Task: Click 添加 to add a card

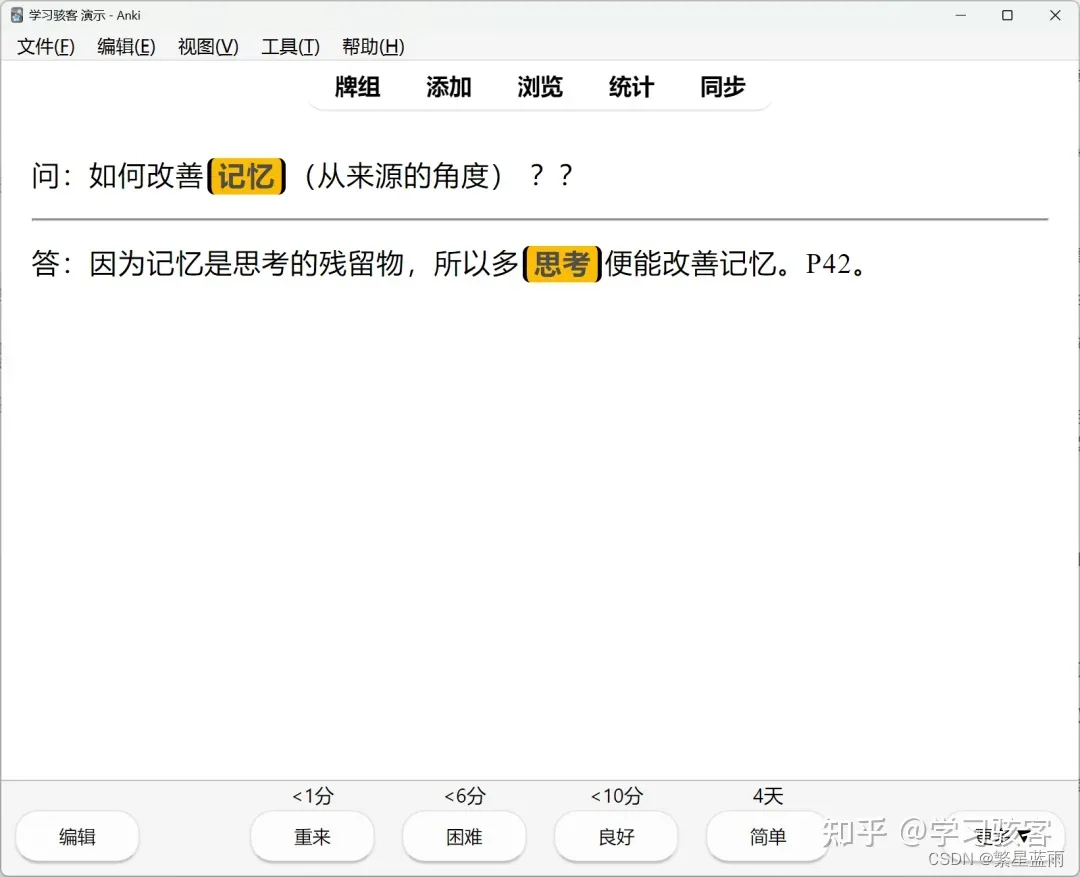Action: click(448, 87)
